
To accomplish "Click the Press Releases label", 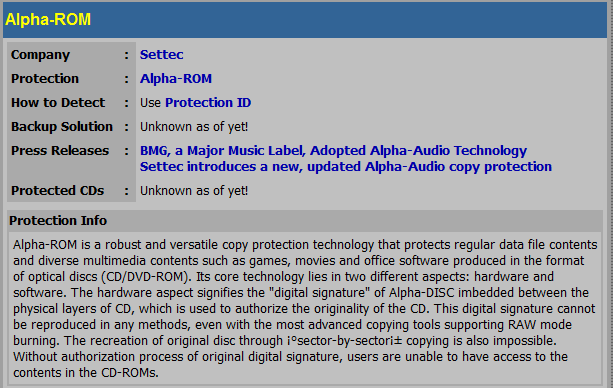I will (x=60, y=151).
